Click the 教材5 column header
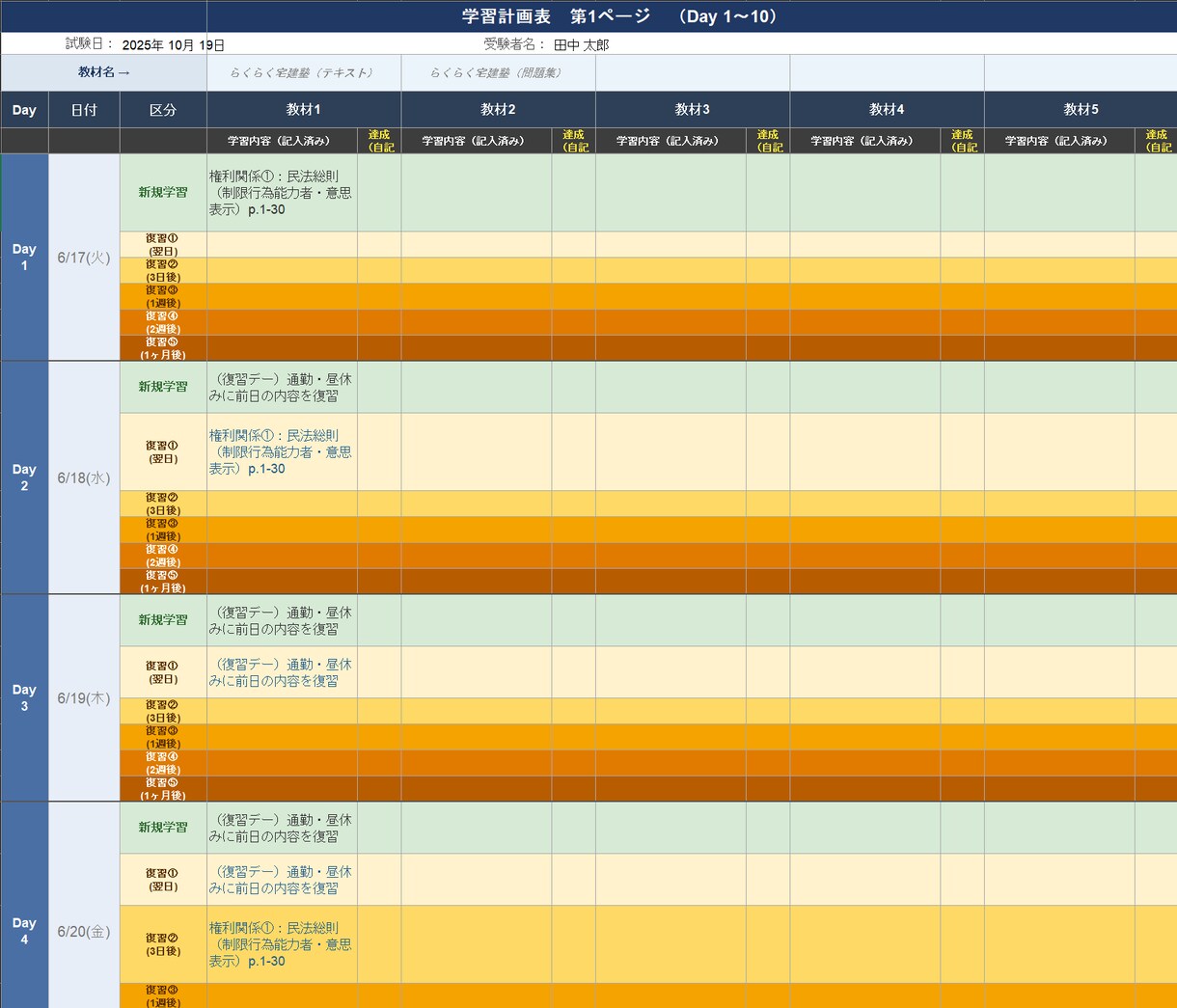Screen dimensions: 1177x1008 pyautogui.click(x=1081, y=110)
